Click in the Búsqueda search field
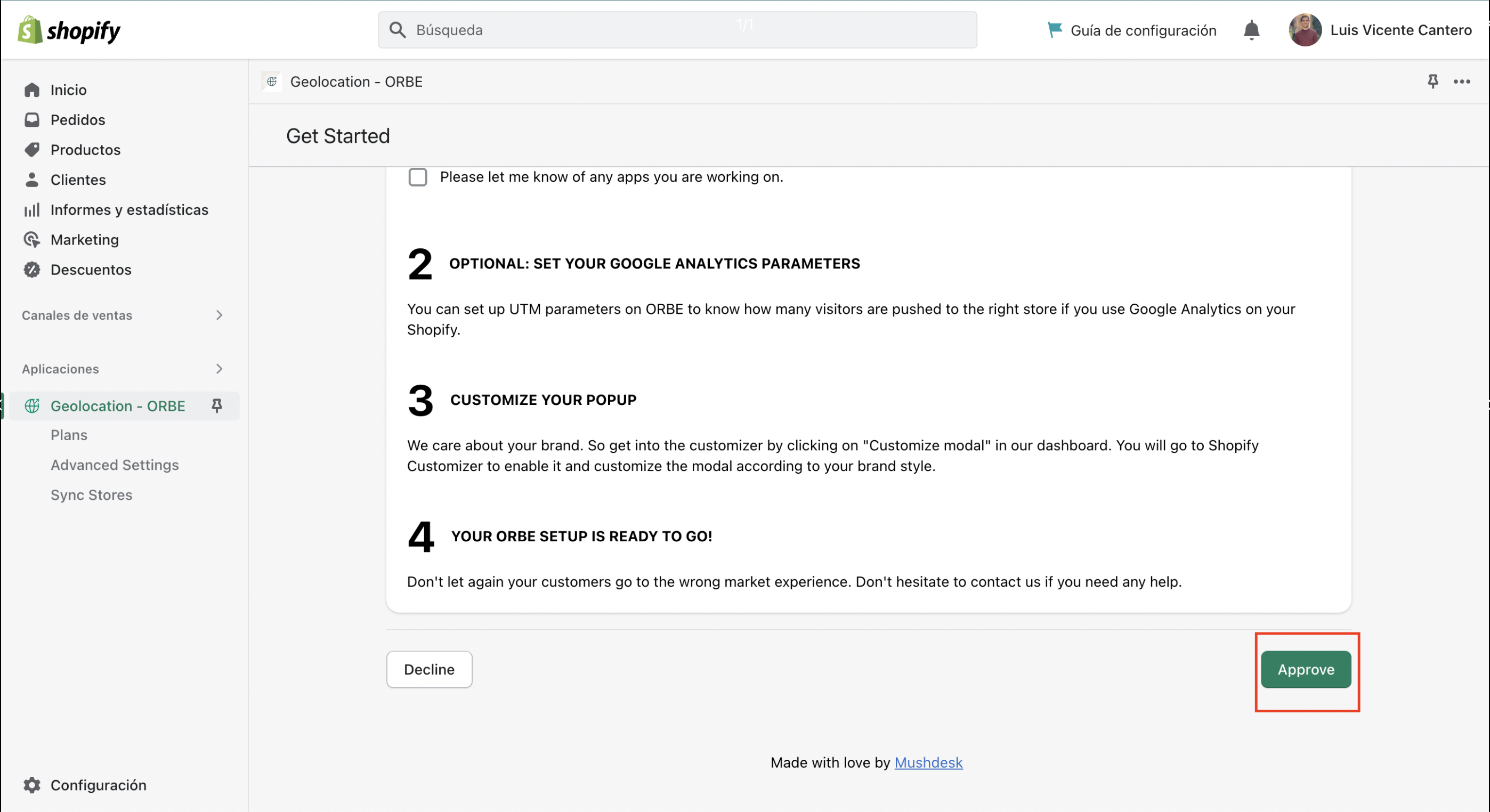 click(677, 30)
